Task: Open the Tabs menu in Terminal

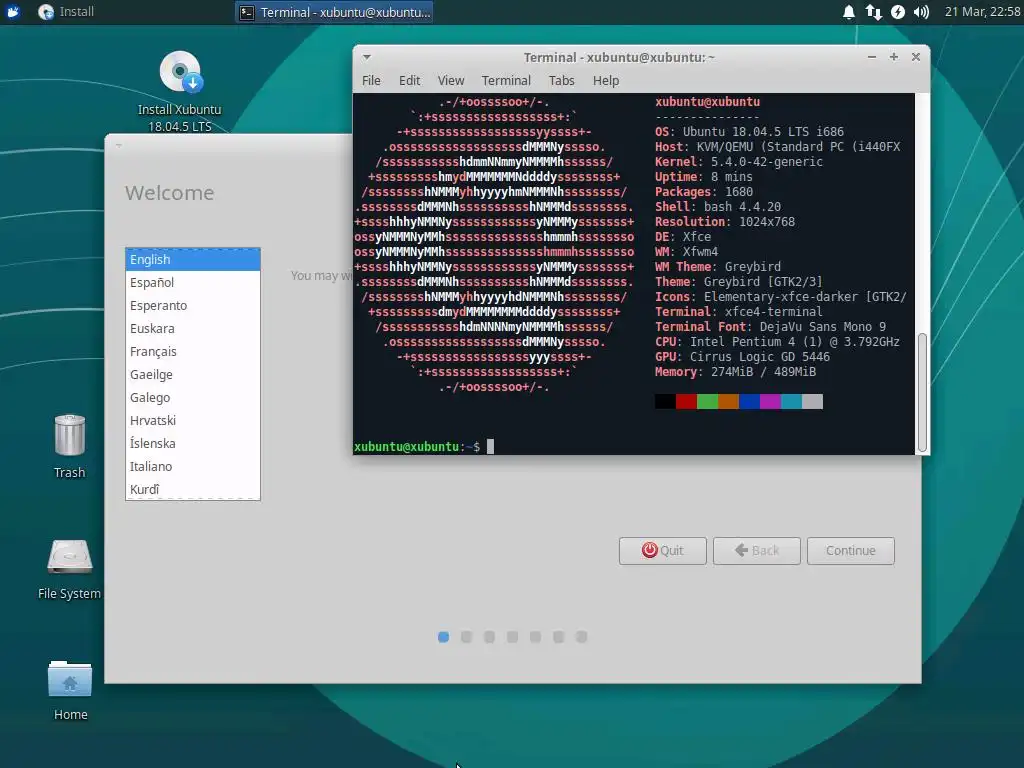Action: 562,80
